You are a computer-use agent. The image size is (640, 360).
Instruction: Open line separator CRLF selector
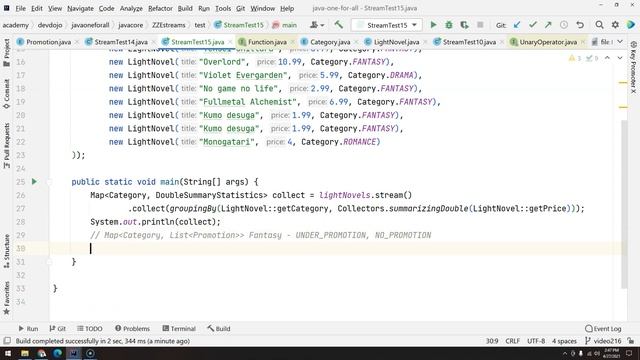[x=513, y=341]
